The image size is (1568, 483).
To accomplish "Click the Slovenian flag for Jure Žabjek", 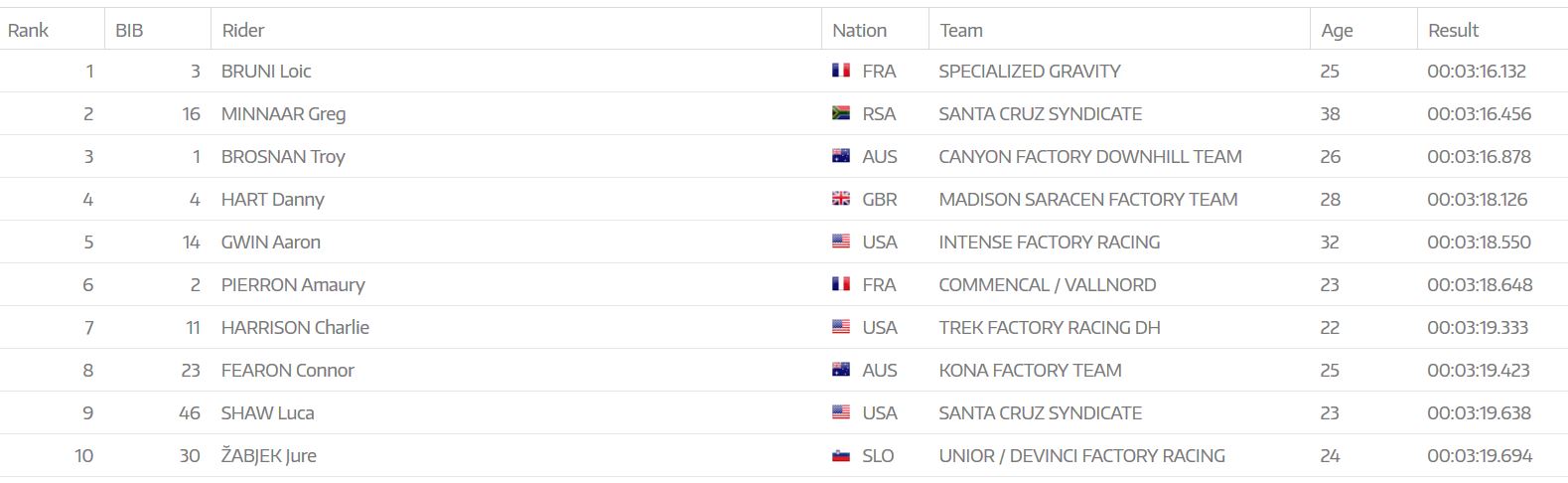I will [841, 456].
